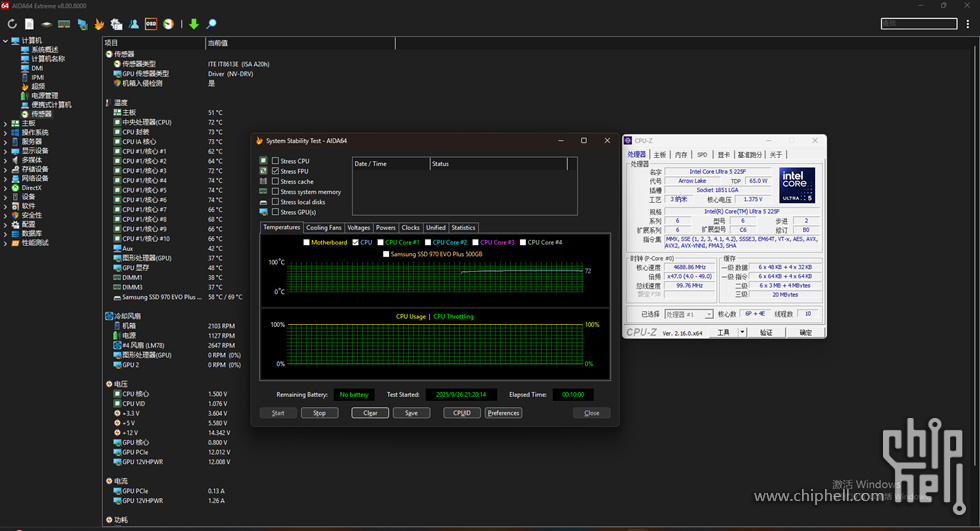The height and width of the screenshot is (531, 980).
Task: Click the 温度 thermometer section icon
Action: click(108, 102)
